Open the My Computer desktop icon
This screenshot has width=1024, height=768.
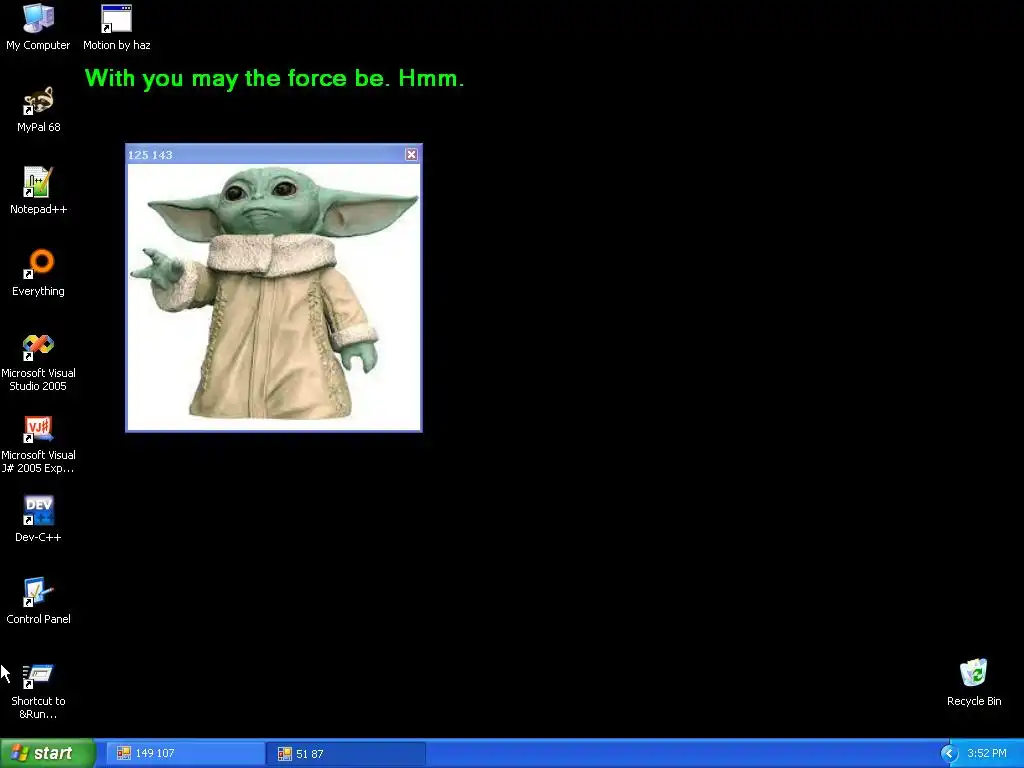(38, 27)
